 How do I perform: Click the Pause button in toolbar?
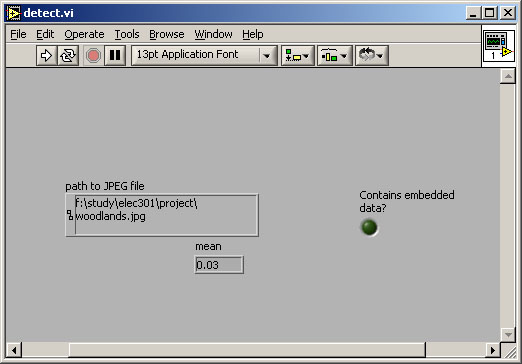pyautogui.click(x=115, y=55)
